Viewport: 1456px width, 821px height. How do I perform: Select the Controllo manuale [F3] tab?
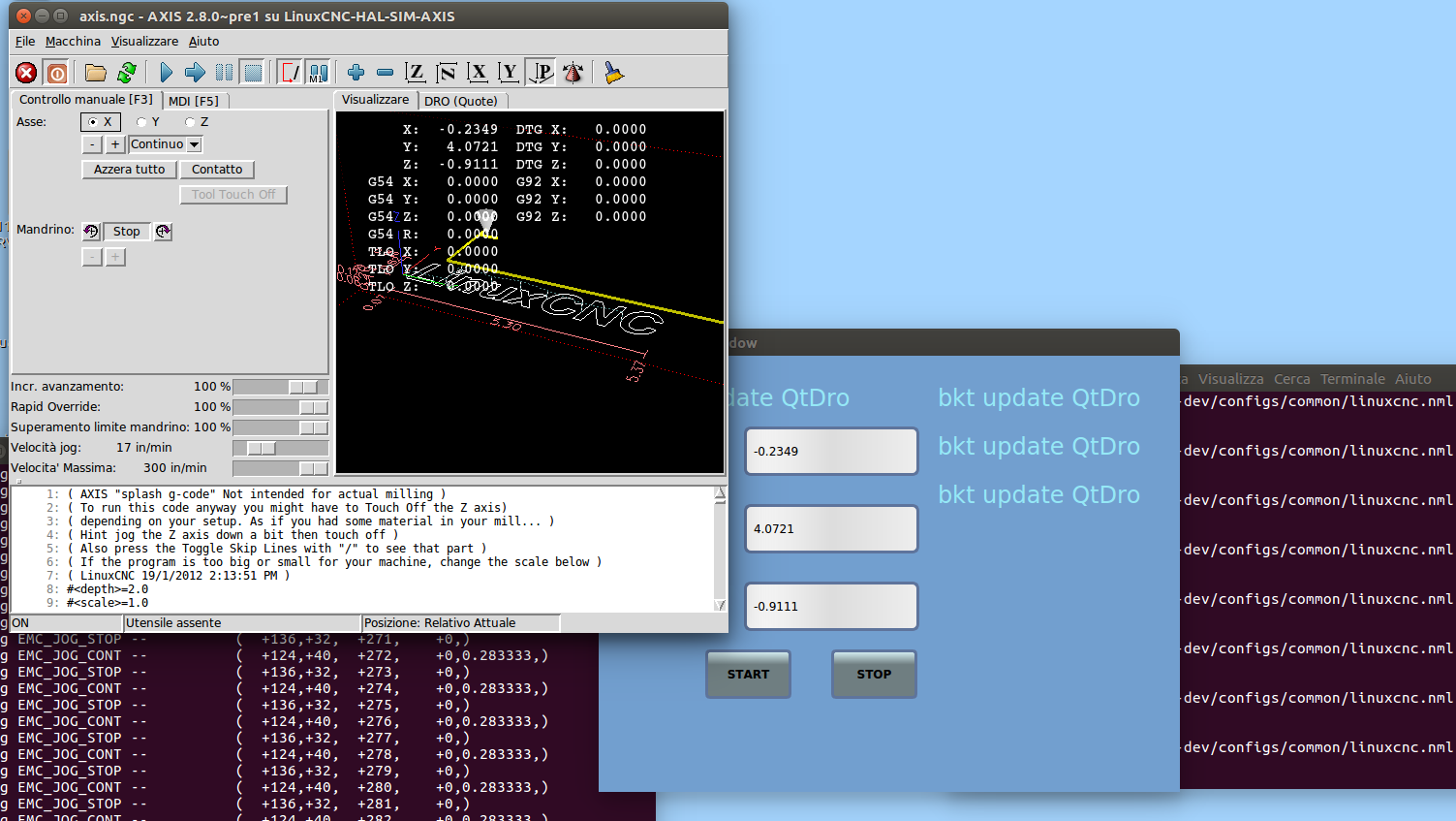(x=86, y=99)
